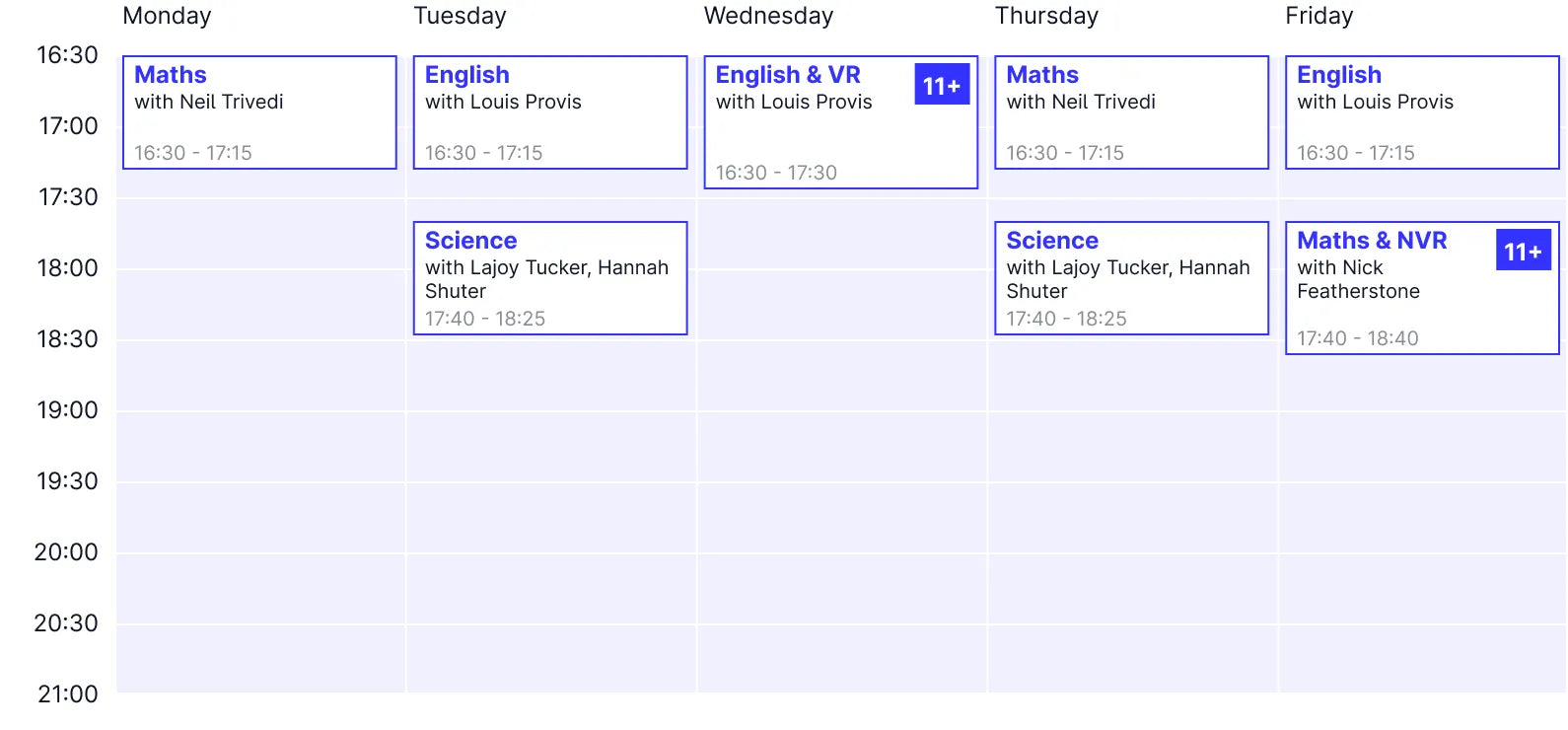Click the Wednesday column header
The image size is (1568, 730).
[768, 16]
